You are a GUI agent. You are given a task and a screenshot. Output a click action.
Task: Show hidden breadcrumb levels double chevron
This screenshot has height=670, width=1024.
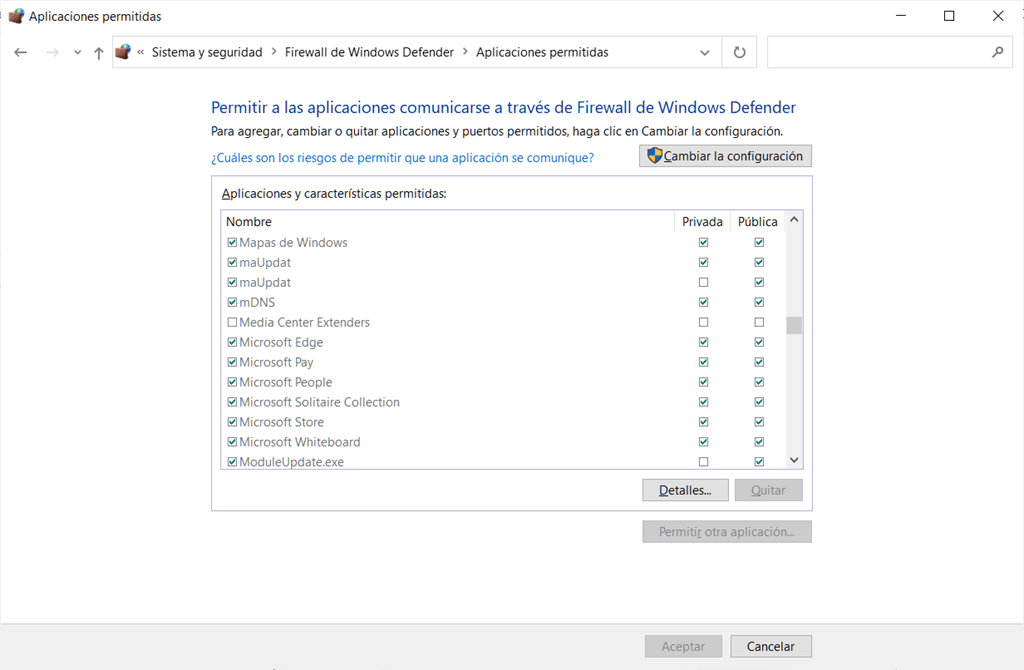point(140,52)
